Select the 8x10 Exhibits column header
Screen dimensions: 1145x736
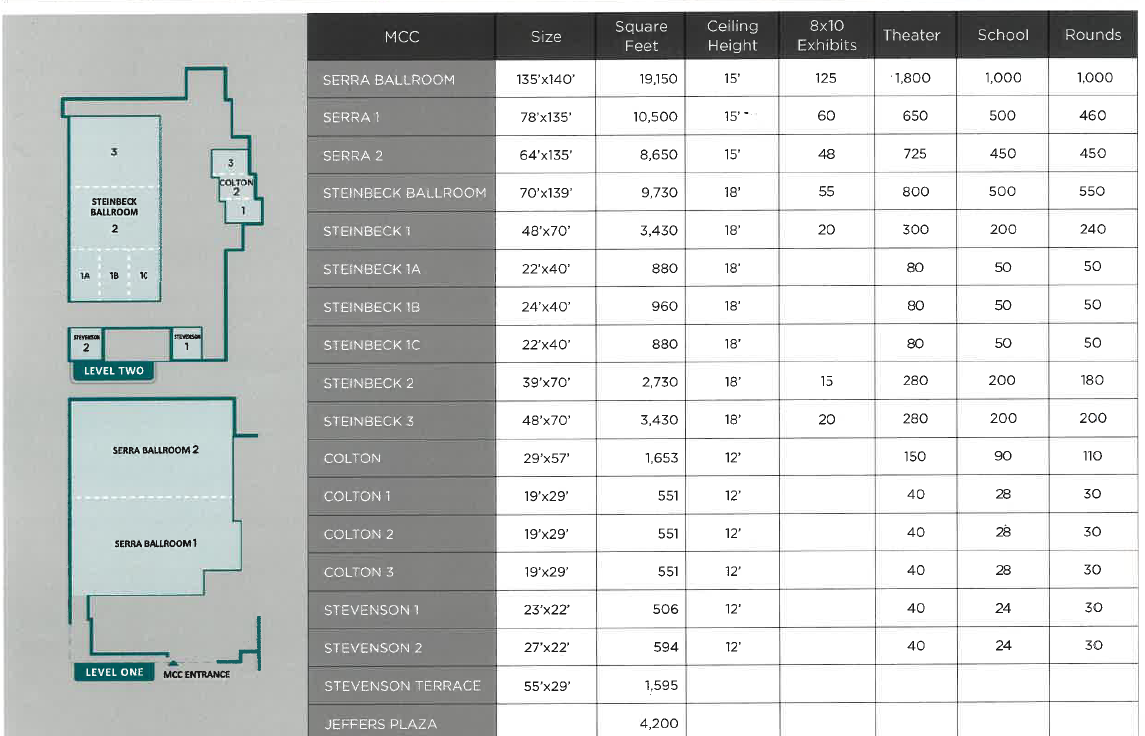[x=827, y=35]
